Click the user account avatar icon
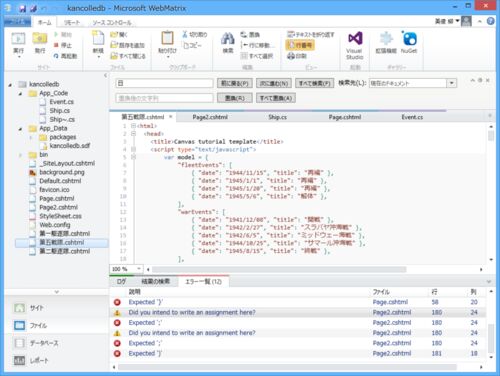The height and width of the screenshot is (376, 500). tap(466, 21)
